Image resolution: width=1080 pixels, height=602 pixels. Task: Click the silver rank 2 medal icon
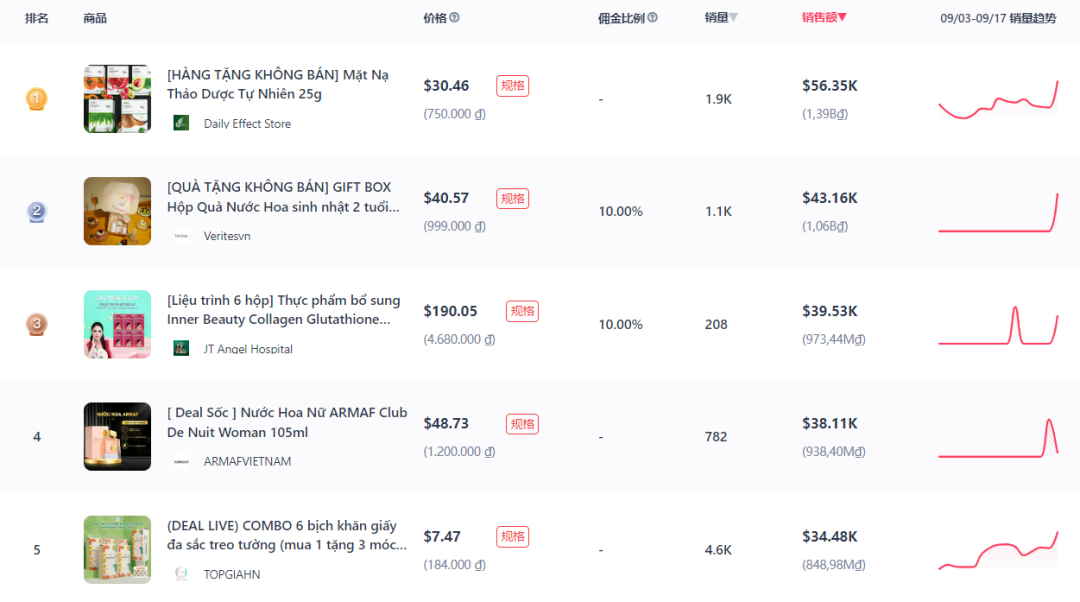tap(37, 211)
